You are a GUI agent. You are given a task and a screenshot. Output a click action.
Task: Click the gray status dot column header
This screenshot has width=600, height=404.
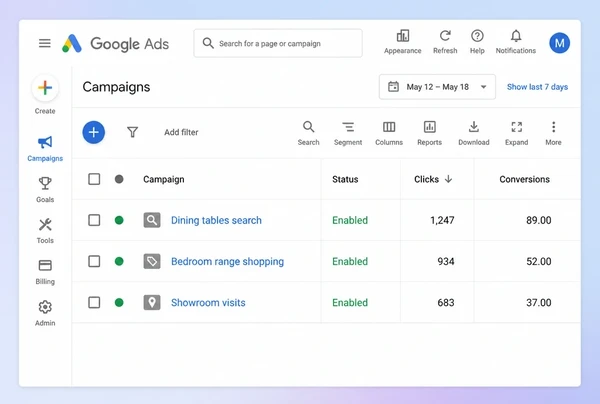point(119,179)
